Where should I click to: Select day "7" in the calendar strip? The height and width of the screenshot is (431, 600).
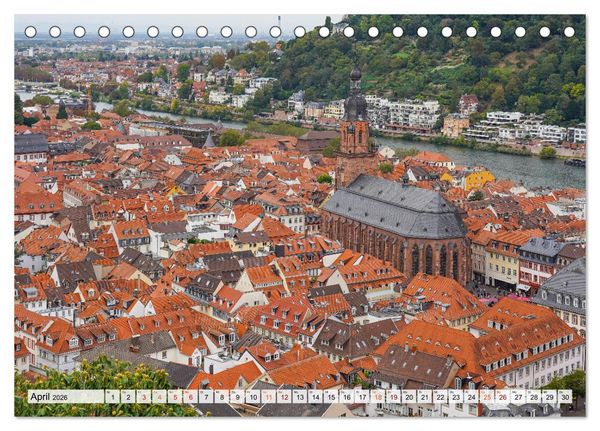pyautogui.click(x=206, y=397)
